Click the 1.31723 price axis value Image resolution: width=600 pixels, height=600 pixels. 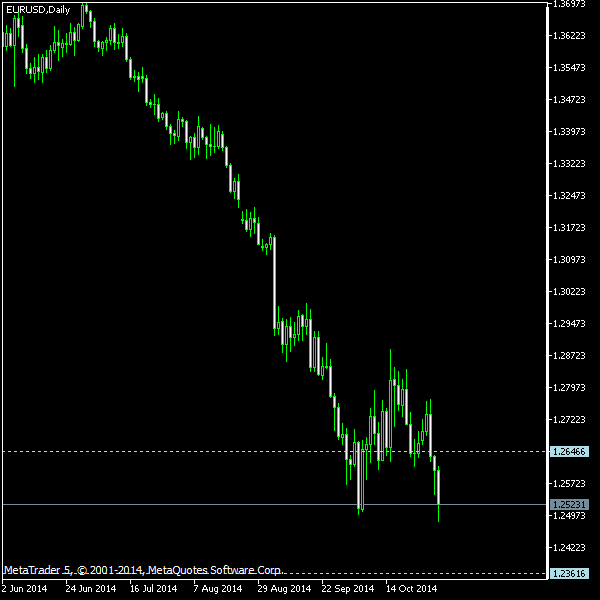(x=569, y=228)
